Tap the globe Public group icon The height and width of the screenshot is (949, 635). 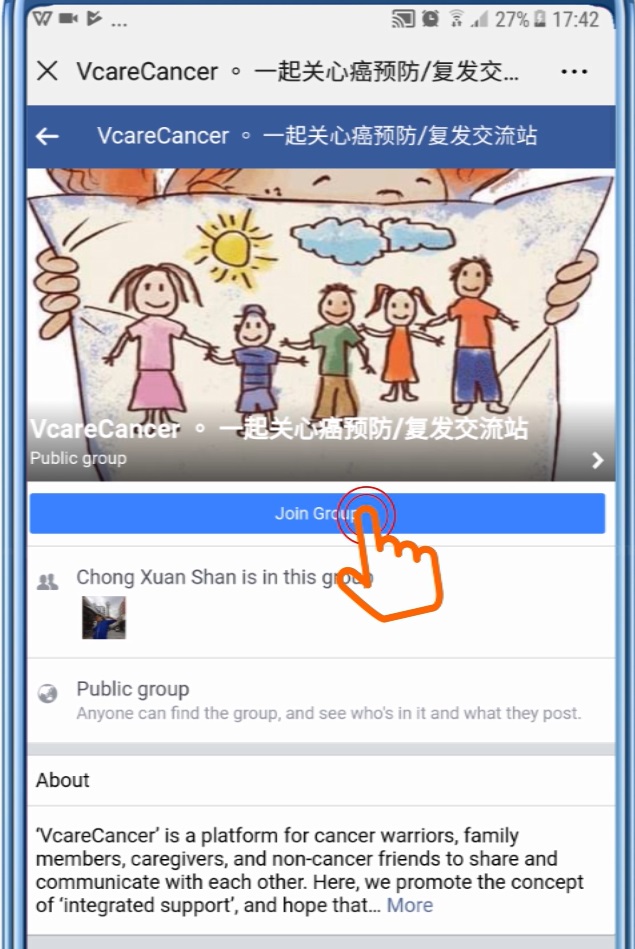click(x=48, y=693)
